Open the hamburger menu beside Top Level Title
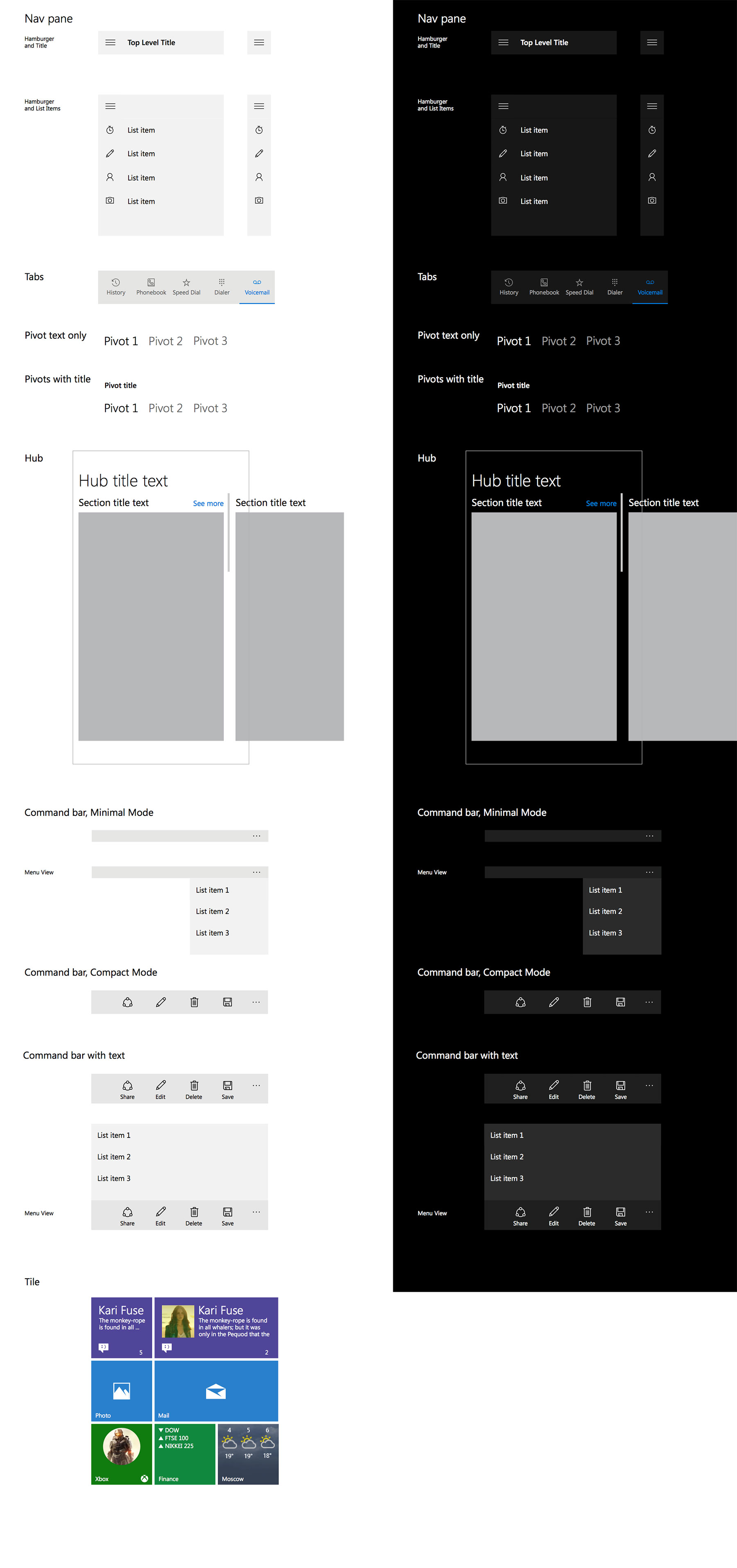This screenshot has width=737, height=1568. (x=110, y=43)
